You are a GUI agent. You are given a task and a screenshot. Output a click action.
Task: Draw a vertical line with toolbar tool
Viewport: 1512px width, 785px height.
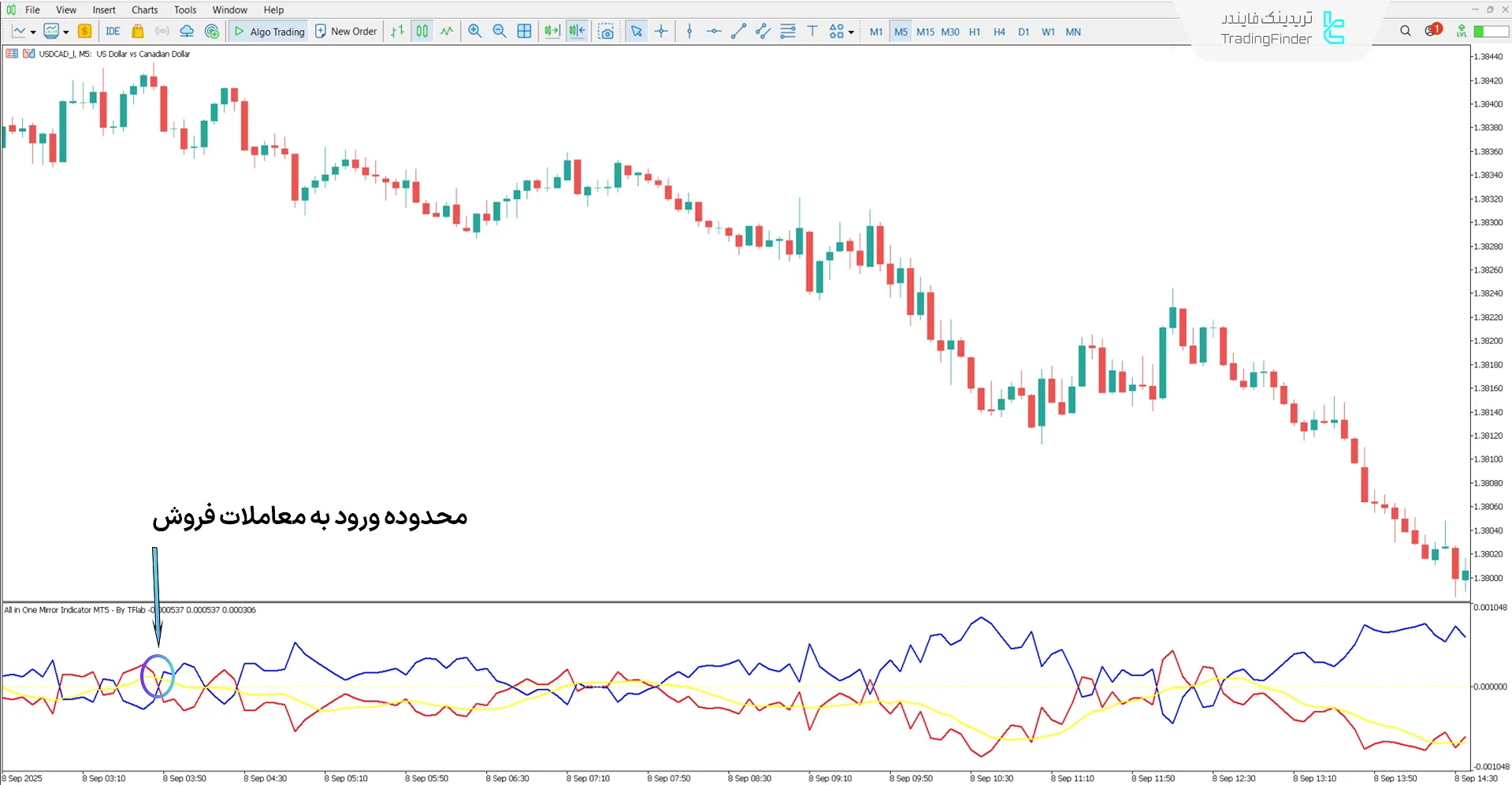coord(689,32)
